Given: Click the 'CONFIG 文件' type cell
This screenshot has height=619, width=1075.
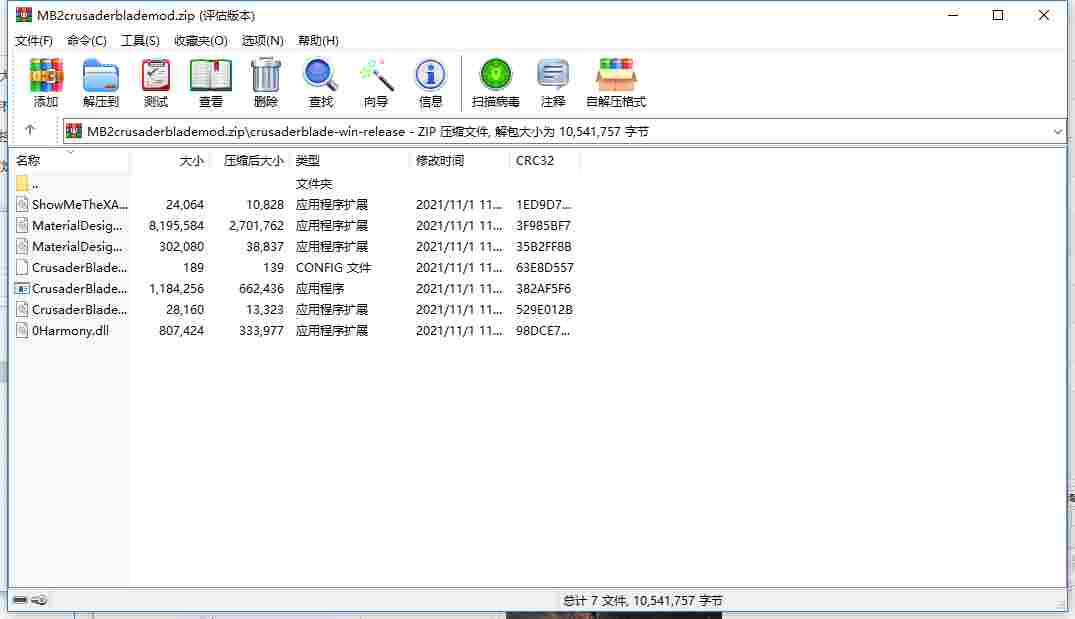Looking at the screenshot, I should click(x=333, y=267).
